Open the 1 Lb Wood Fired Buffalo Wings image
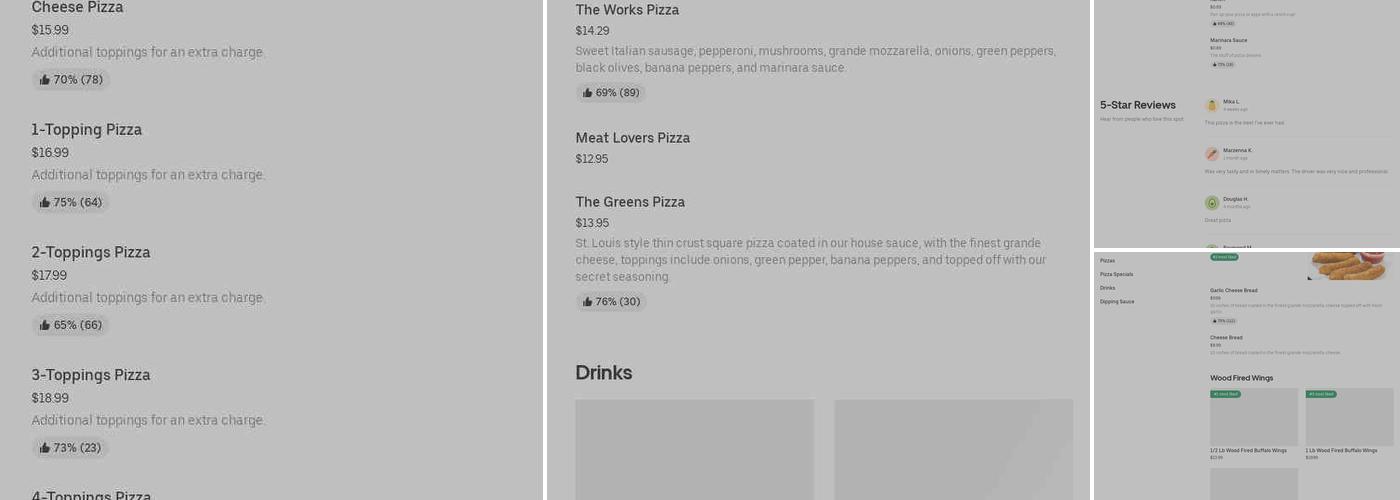Viewport: 1400px width, 500px height. (1349, 417)
